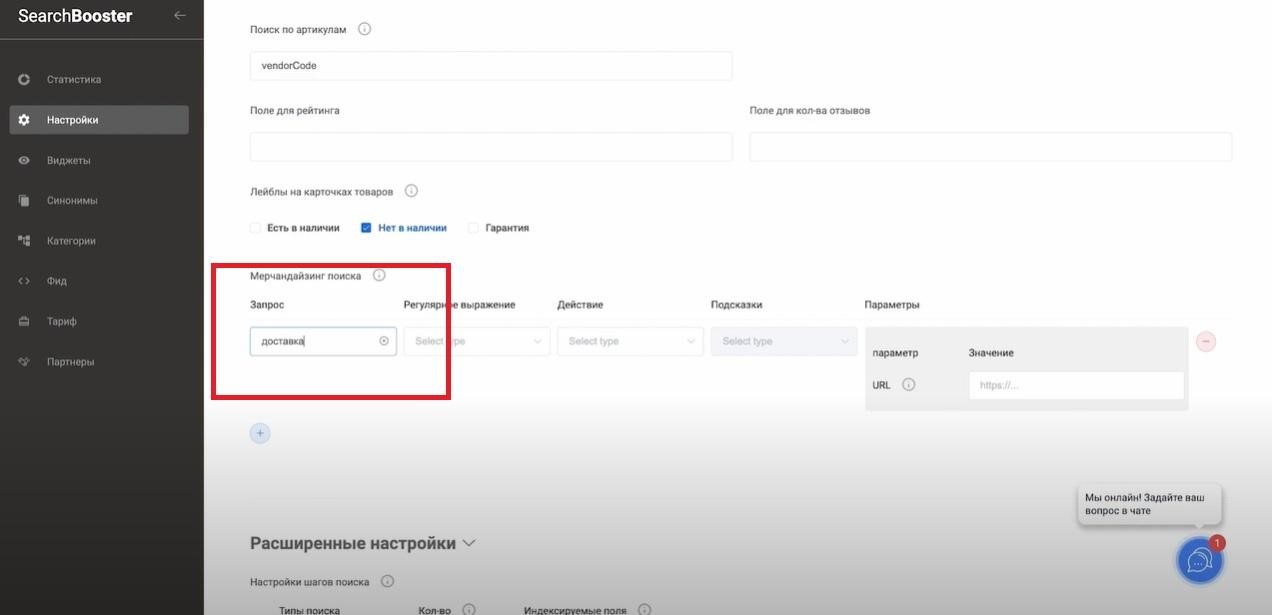Go to Статистика in the sidebar

point(73,79)
